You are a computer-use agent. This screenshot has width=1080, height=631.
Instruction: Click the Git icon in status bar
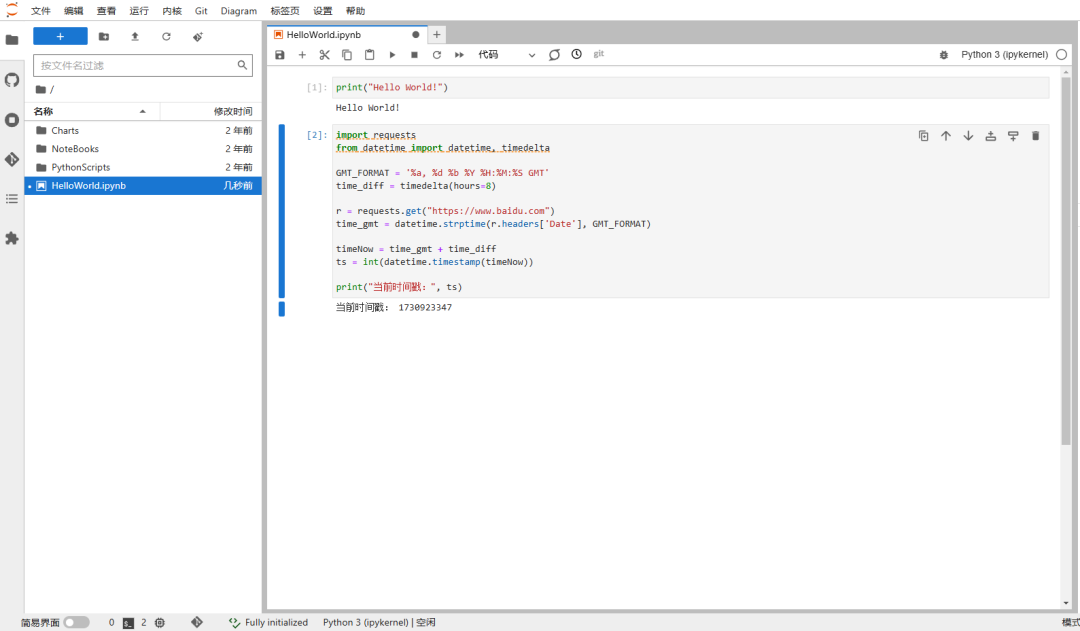coord(197,622)
